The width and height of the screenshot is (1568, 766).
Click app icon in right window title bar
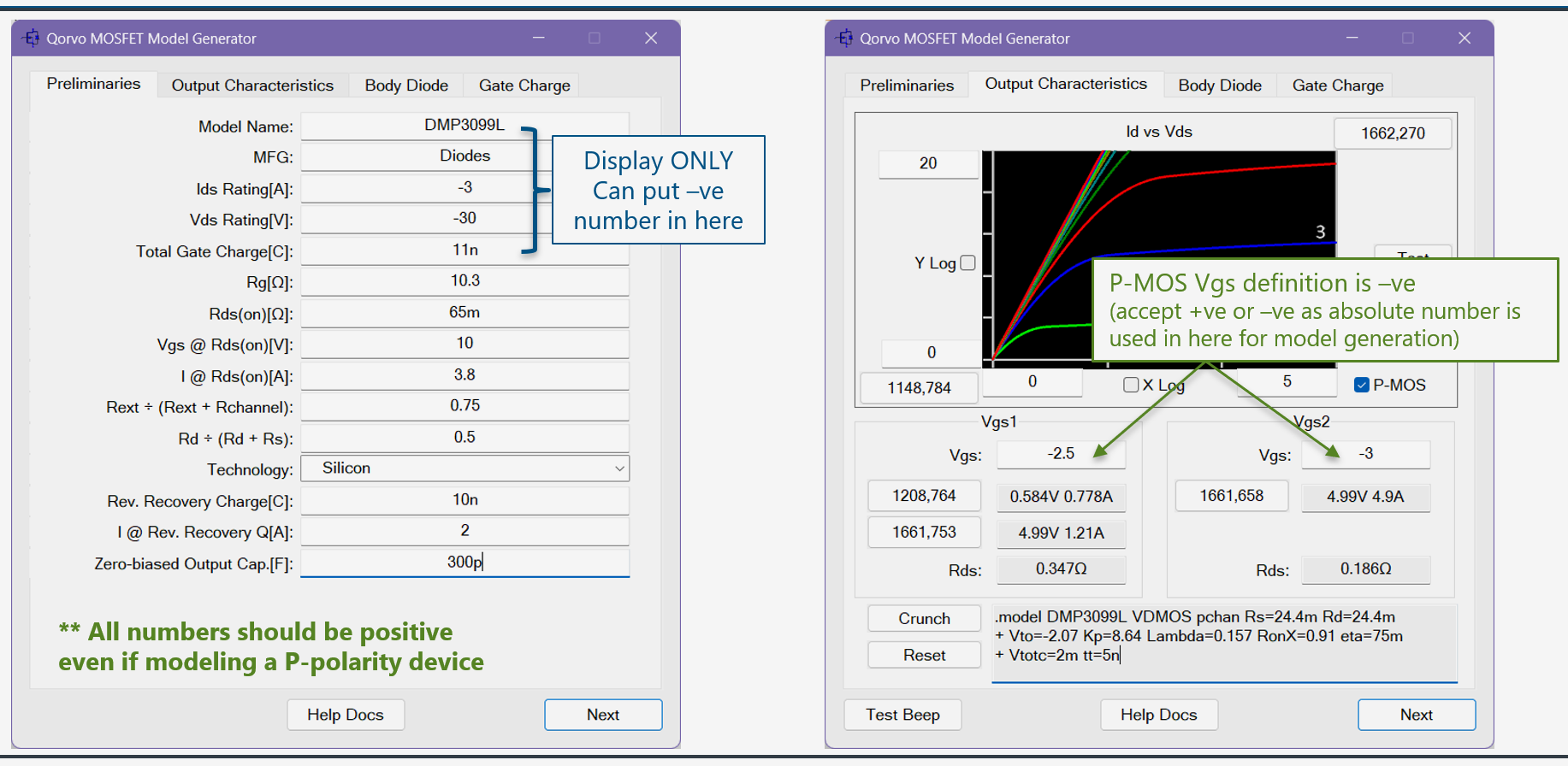[844, 38]
